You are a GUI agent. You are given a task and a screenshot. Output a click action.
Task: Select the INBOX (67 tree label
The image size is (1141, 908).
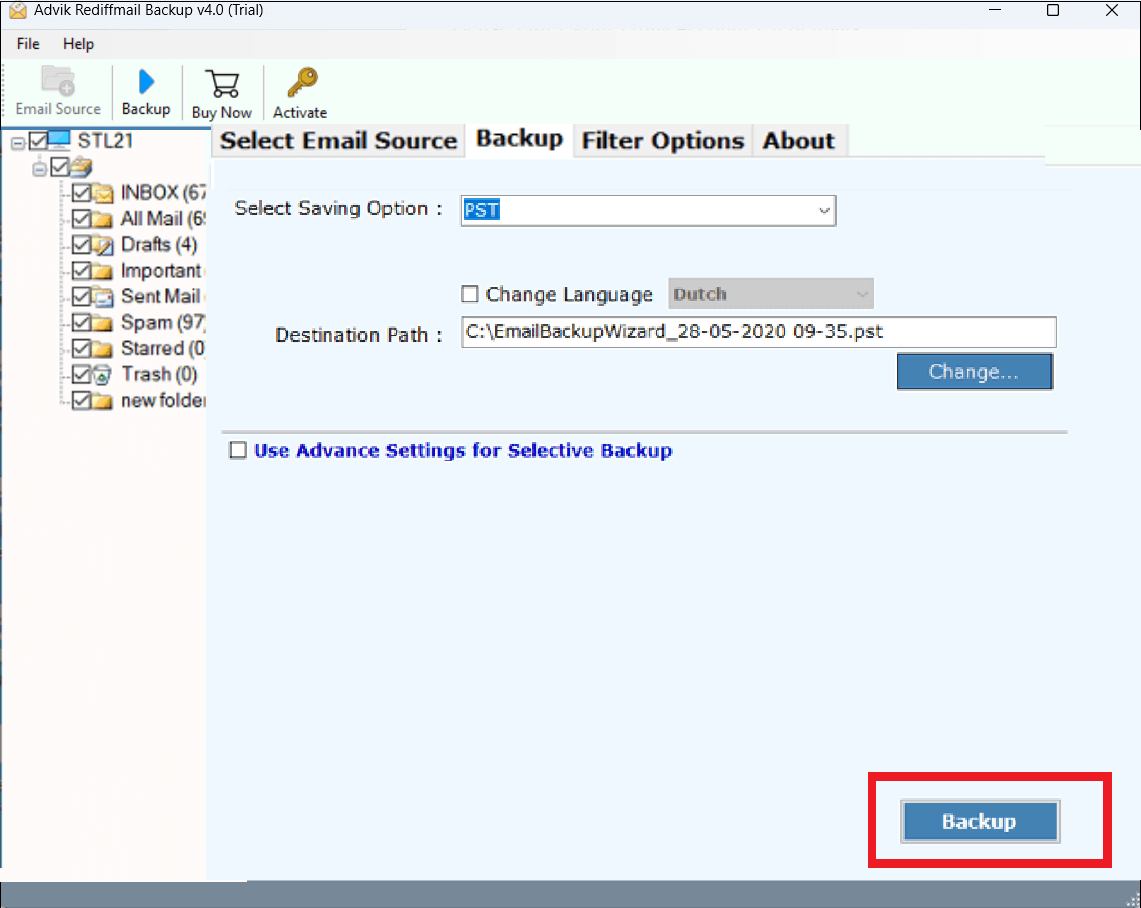tap(164, 193)
